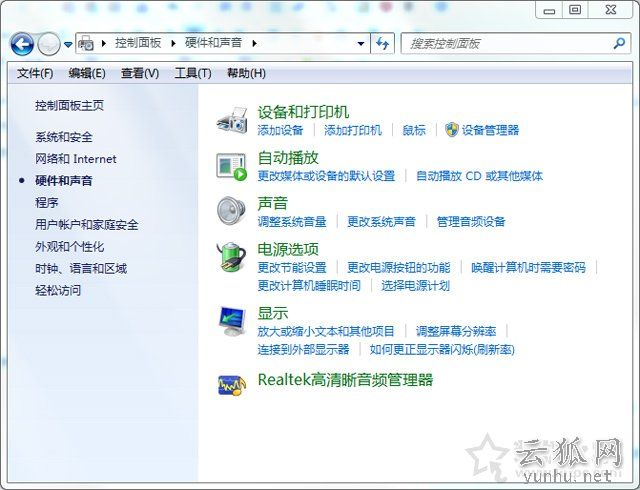Click the Devices and Printers icon
Image resolution: width=640 pixels, height=490 pixels.
(x=232, y=120)
